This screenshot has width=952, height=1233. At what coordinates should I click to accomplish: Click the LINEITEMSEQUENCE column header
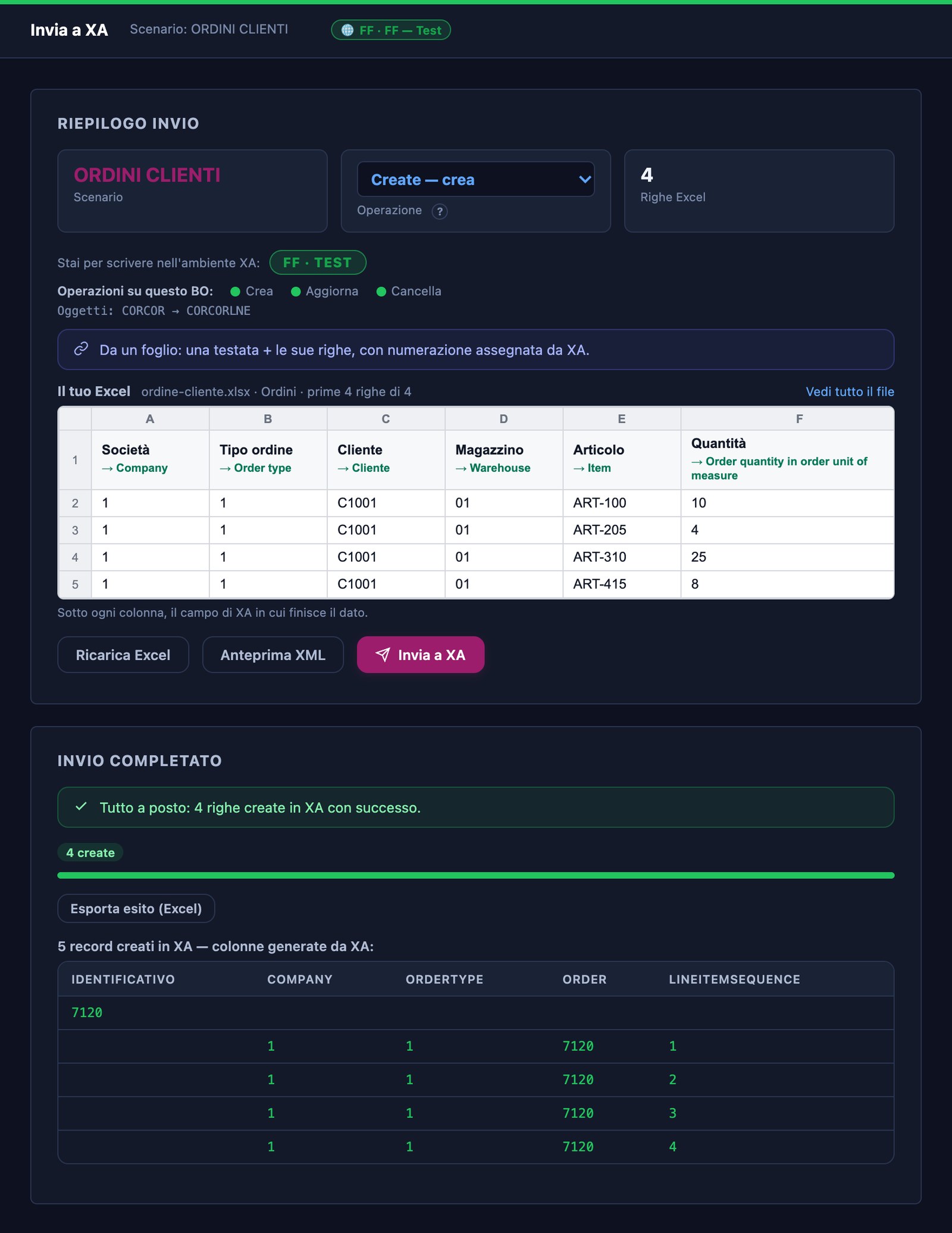734,979
